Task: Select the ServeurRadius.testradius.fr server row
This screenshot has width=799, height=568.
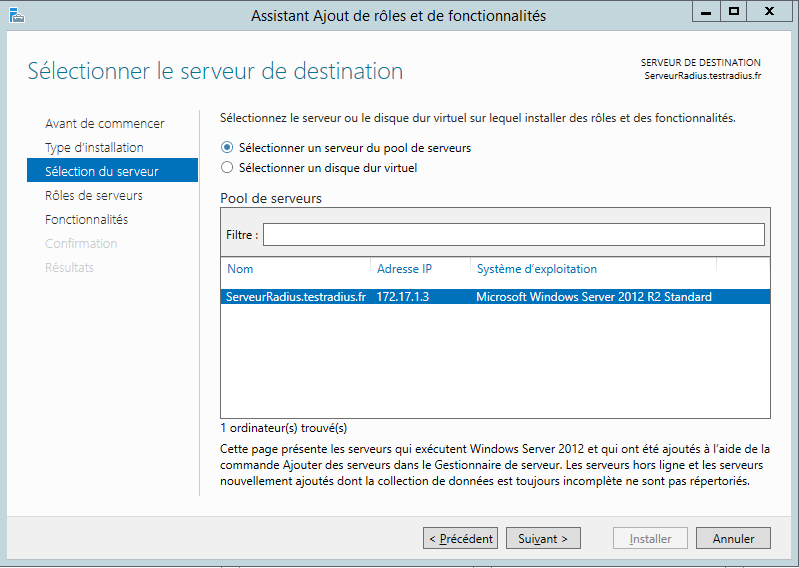Action: tap(494, 297)
